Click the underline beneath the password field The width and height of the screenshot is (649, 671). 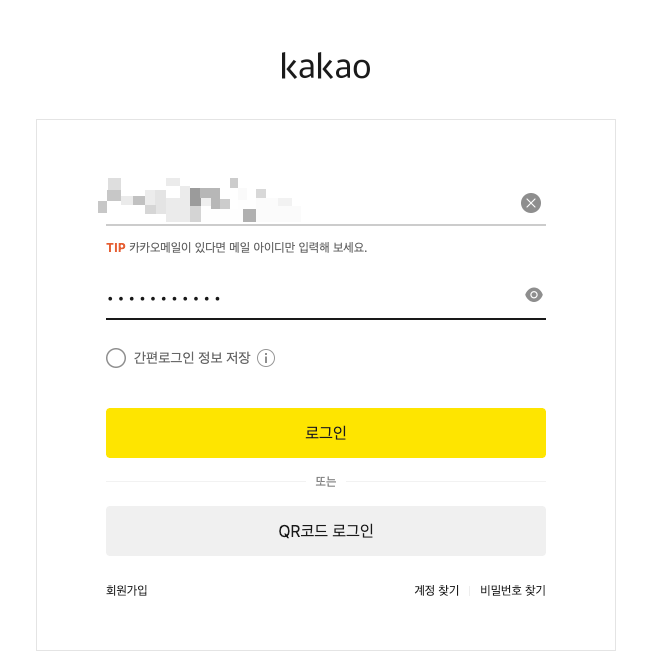(326, 319)
